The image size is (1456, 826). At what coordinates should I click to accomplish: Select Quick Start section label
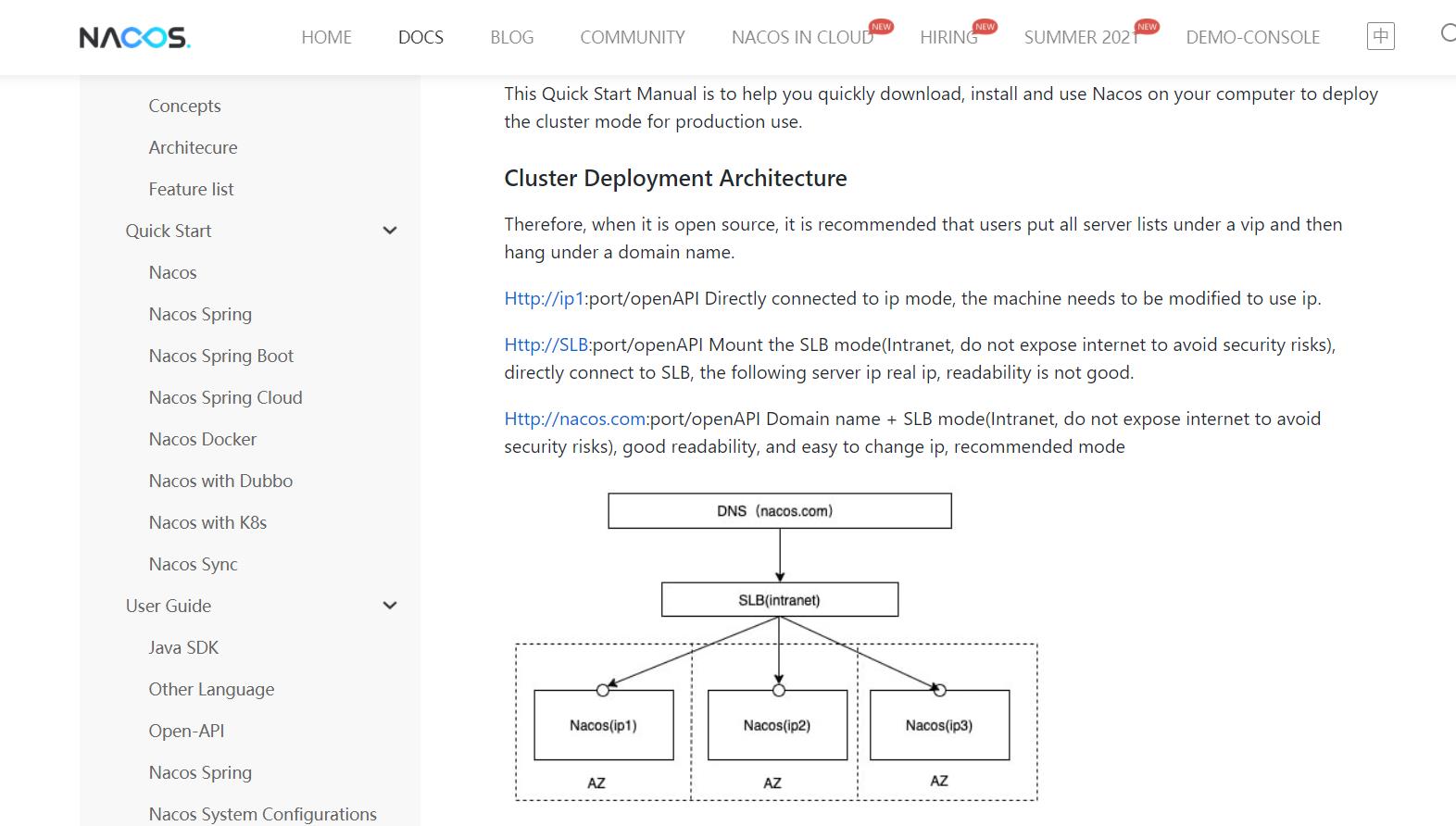(x=169, y=231)
